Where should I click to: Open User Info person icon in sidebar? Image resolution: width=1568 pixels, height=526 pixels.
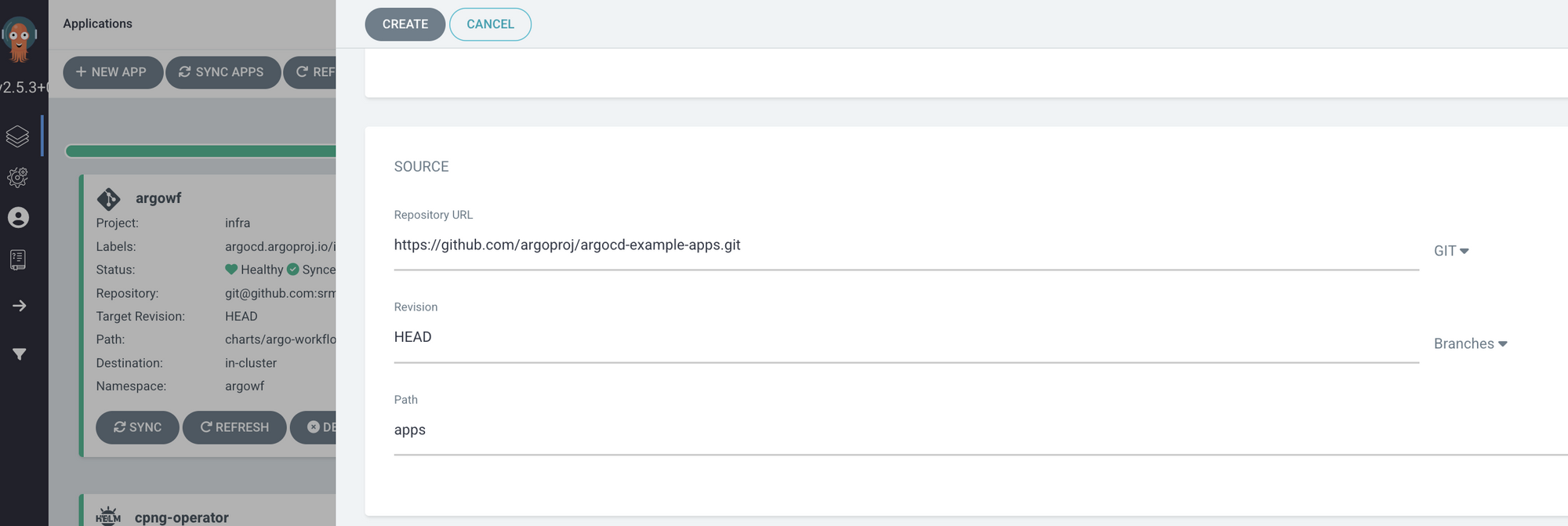pos(18,217)
